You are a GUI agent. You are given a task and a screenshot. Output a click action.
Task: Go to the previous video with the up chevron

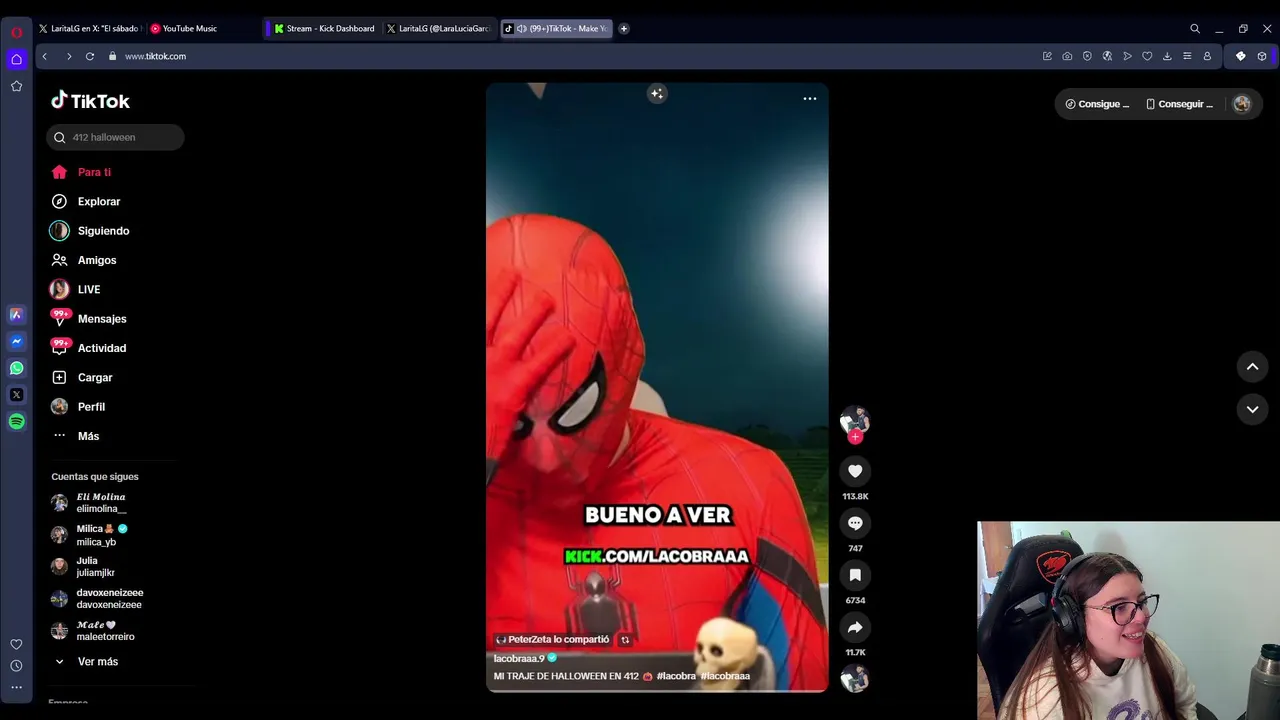pos(1252,367)
